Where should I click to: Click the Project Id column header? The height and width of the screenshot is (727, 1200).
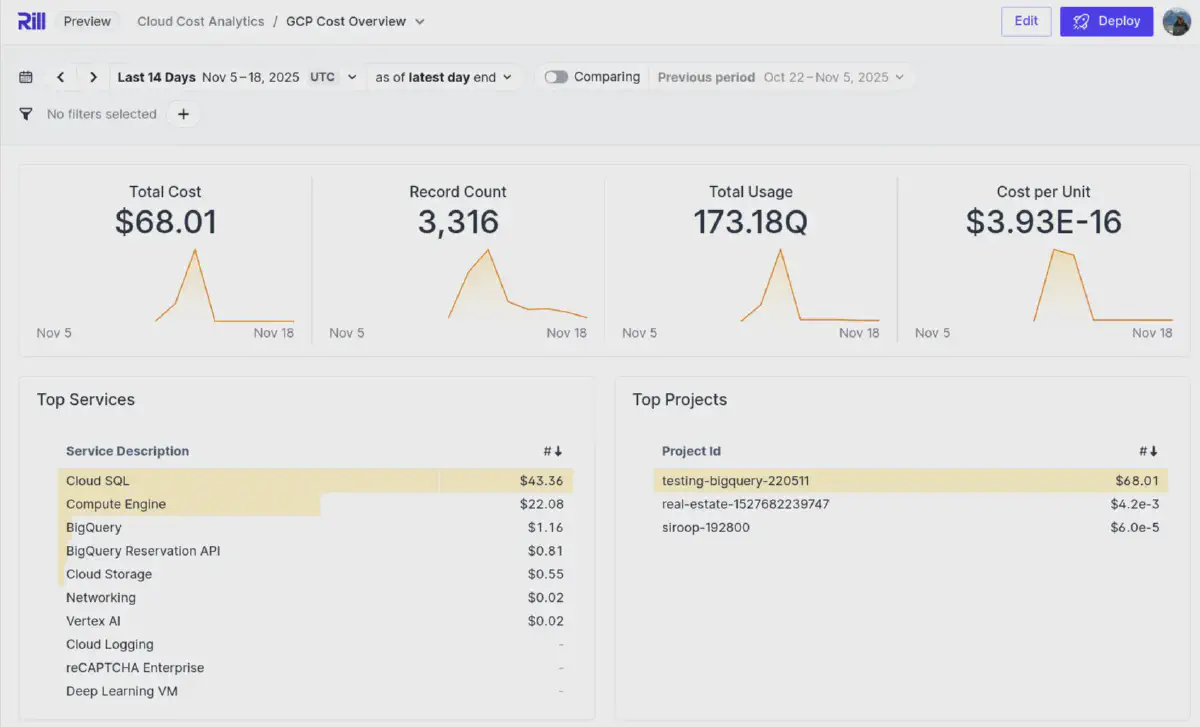point(691,451)
